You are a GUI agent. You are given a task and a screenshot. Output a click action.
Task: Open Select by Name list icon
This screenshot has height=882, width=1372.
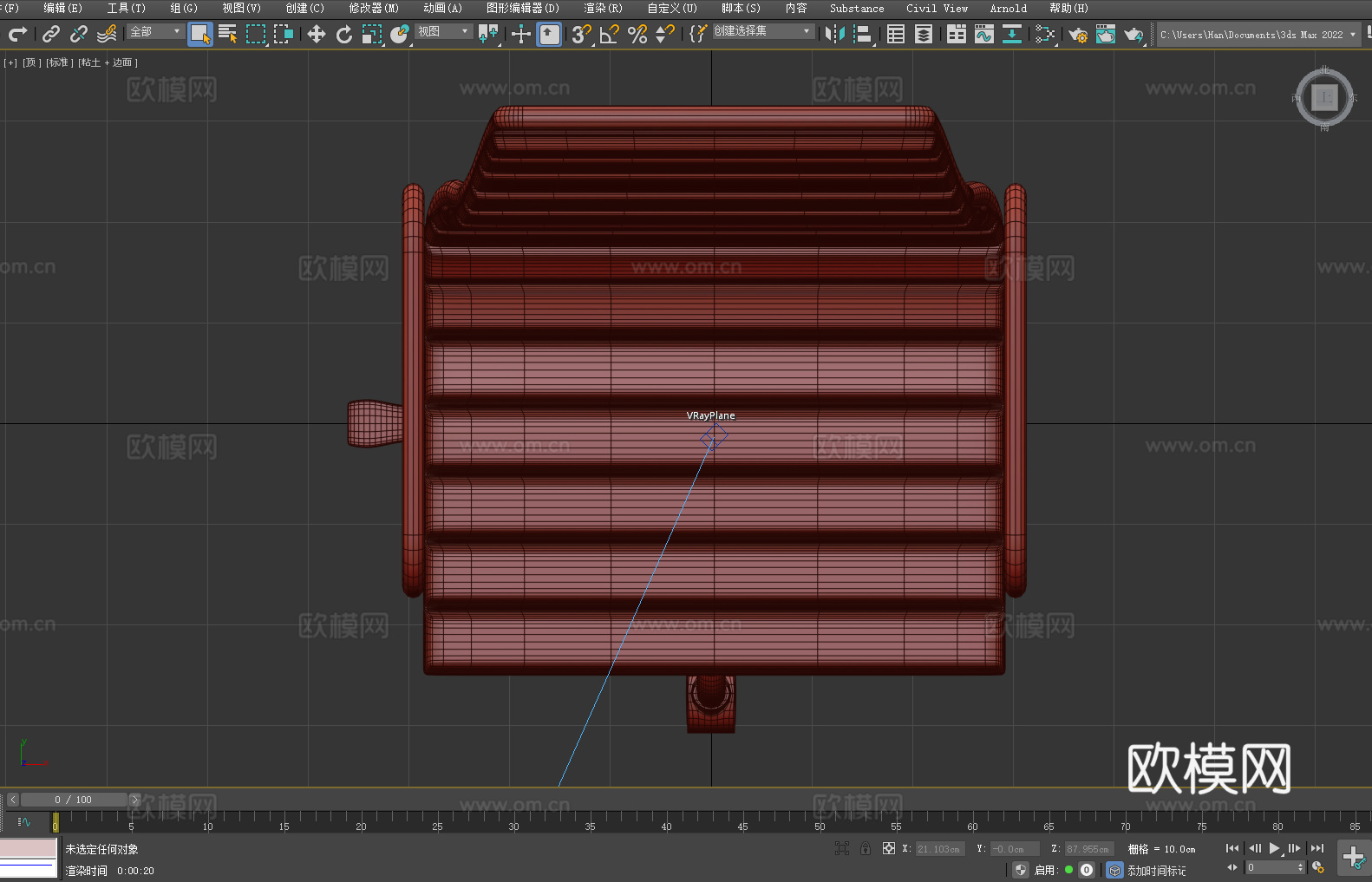(x=228, y=34)
